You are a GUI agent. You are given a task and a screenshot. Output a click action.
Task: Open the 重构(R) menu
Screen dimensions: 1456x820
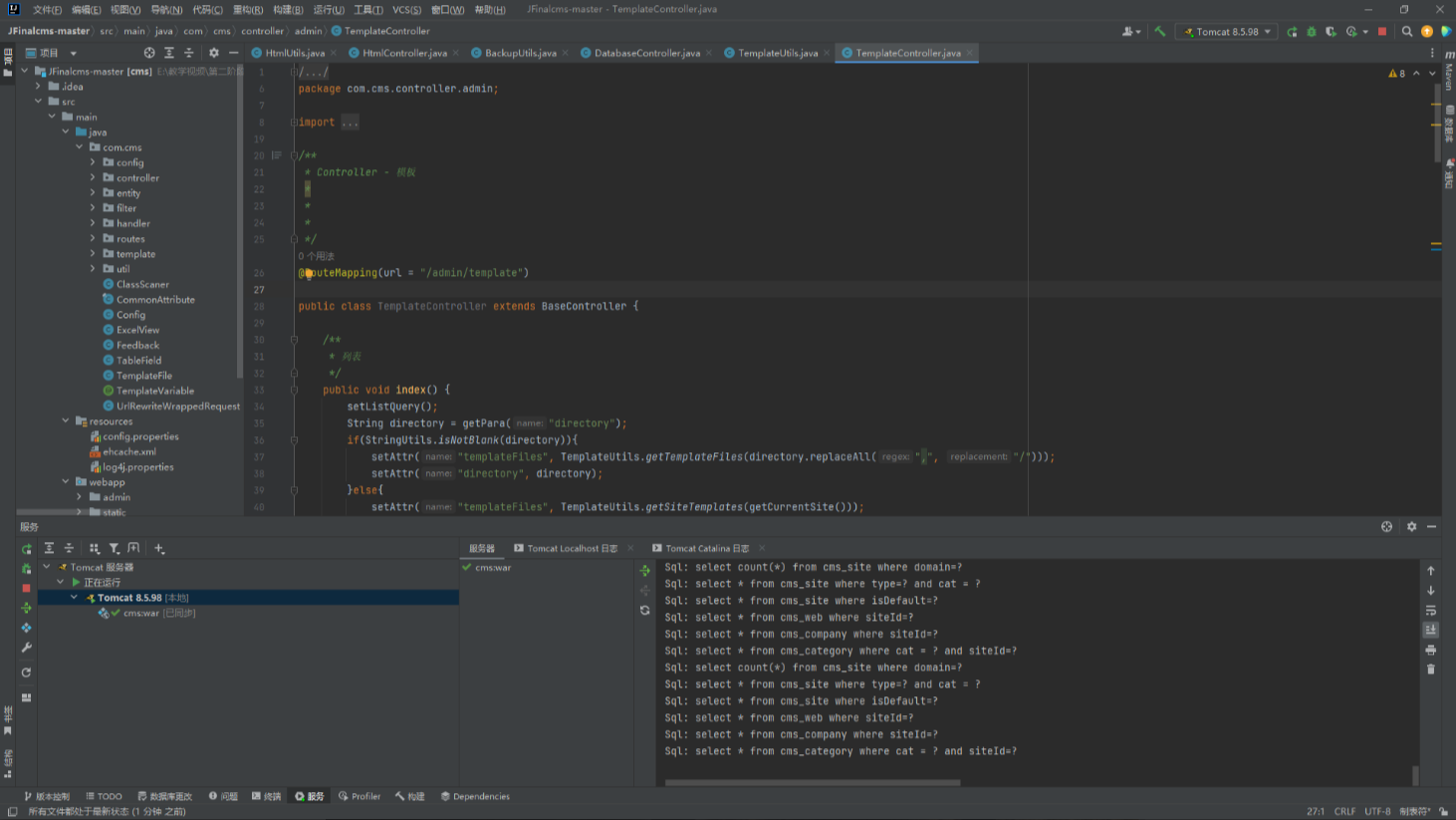point(247,10)
